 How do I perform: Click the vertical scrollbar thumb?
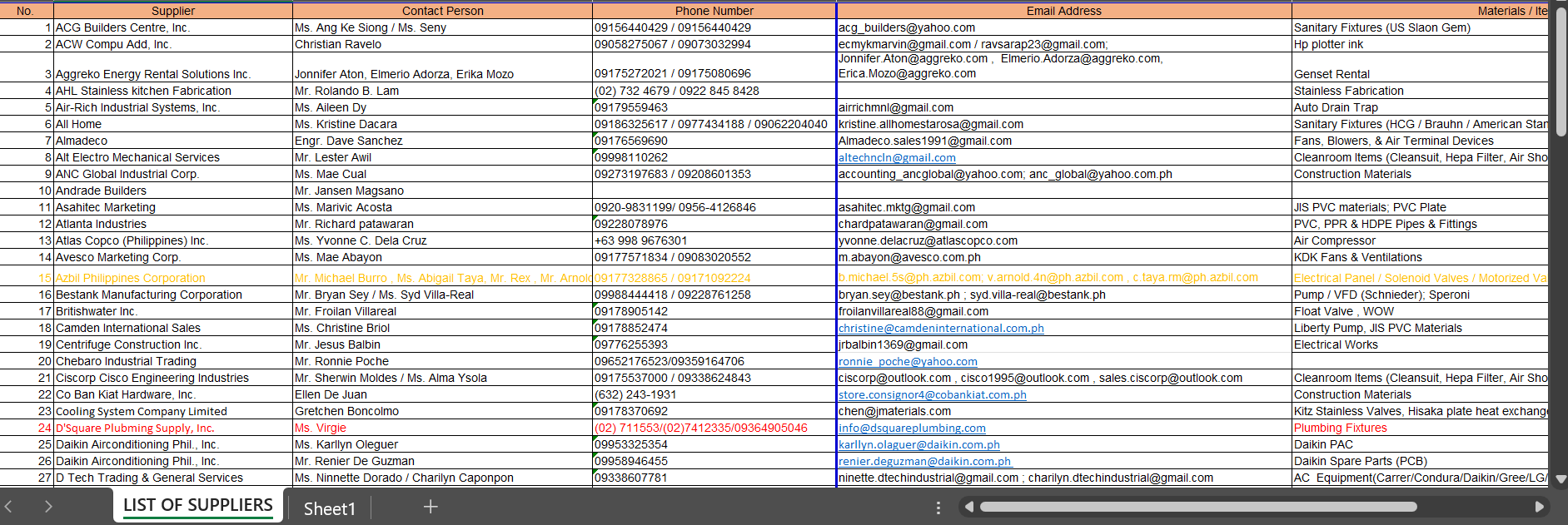[1561, 72]
